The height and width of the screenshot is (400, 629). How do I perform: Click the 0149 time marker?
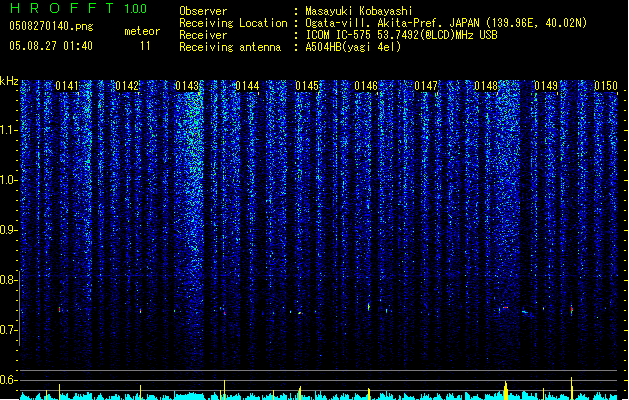(x=546, y=86)
